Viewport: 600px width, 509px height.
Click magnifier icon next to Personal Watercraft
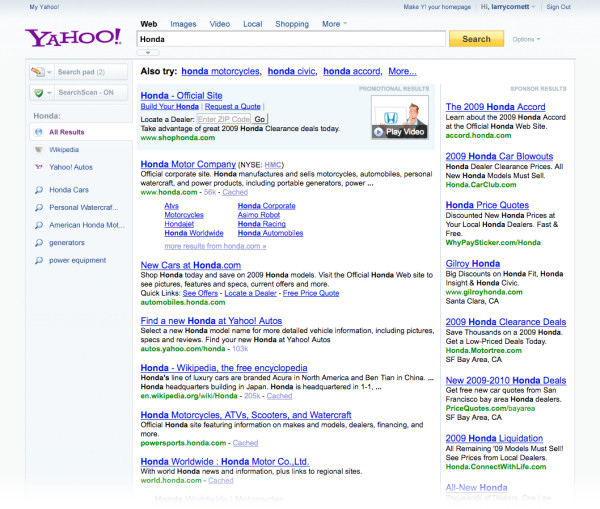(x=39, y=207)
